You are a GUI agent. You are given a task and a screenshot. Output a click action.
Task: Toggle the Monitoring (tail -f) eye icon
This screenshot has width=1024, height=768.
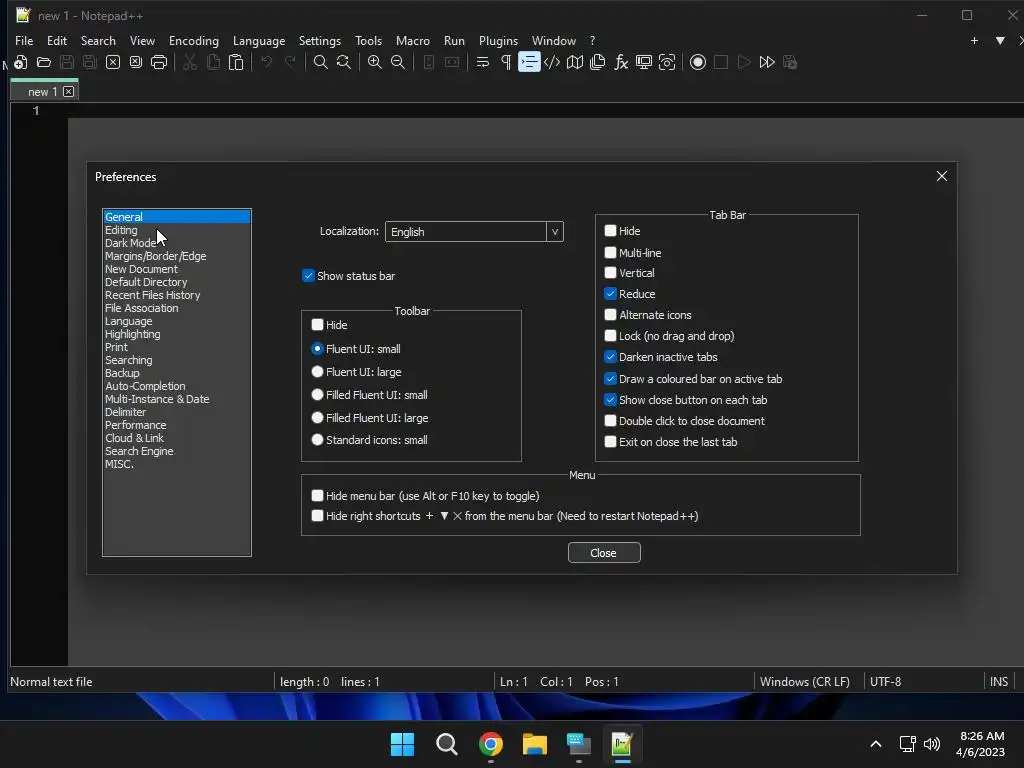(x=667, y=62)
